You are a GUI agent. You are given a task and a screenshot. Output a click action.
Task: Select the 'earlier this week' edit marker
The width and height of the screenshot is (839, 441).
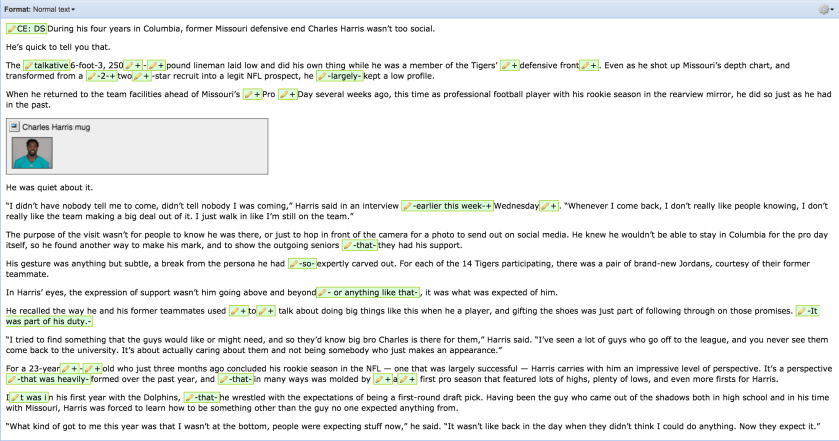tap(447, 206)
